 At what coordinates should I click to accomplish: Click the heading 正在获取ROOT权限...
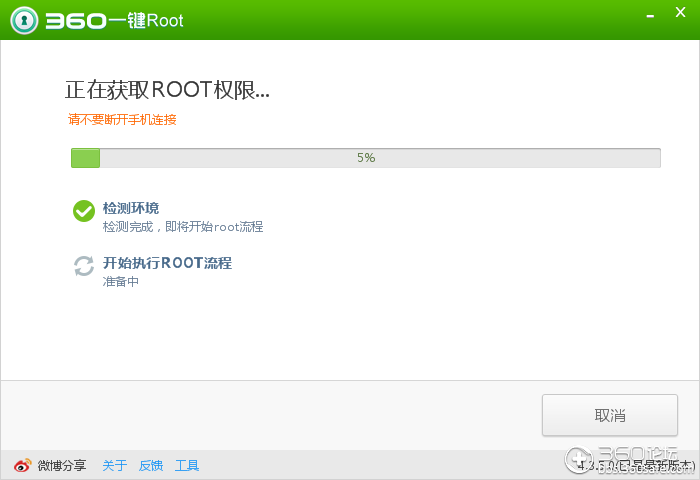(167, 90)
